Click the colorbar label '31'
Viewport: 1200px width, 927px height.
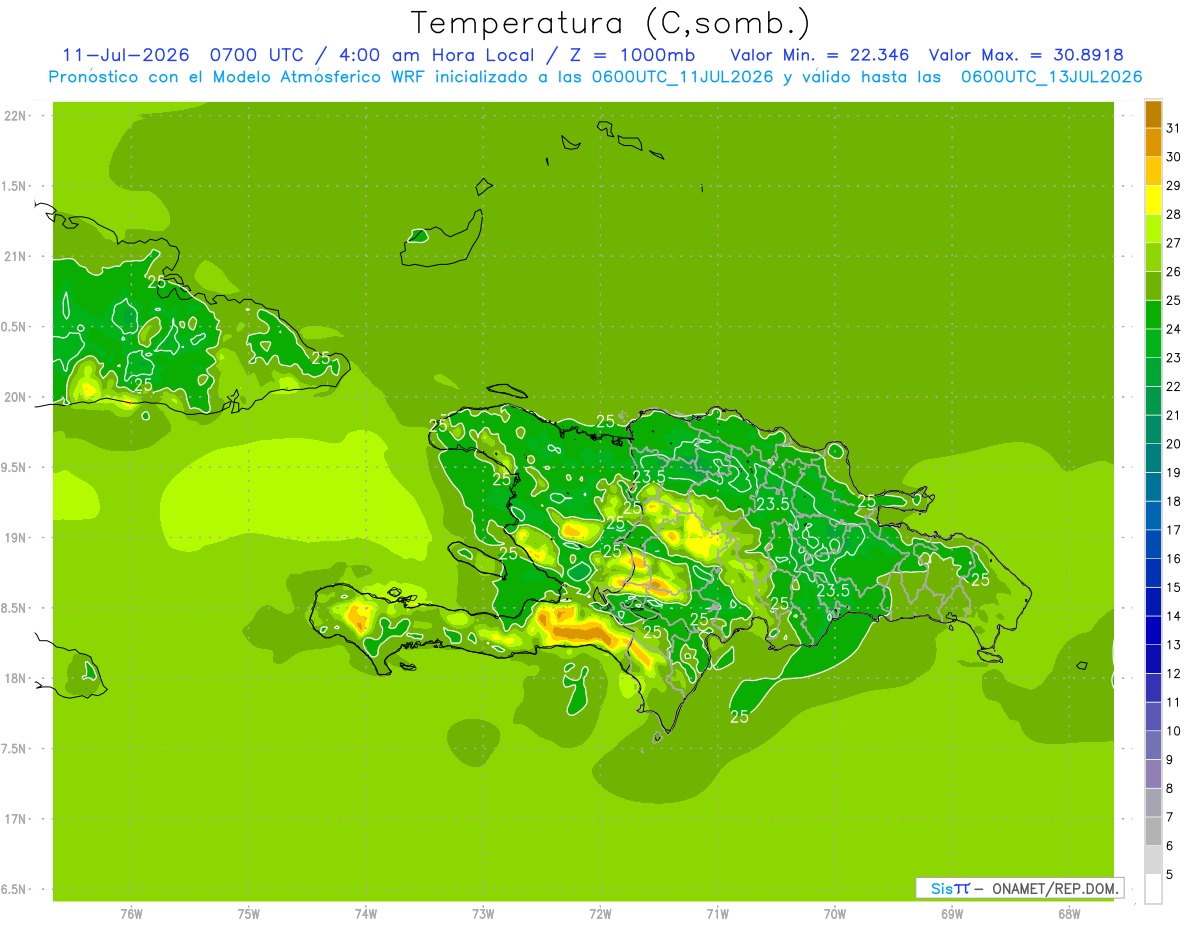coord(1174,128)
